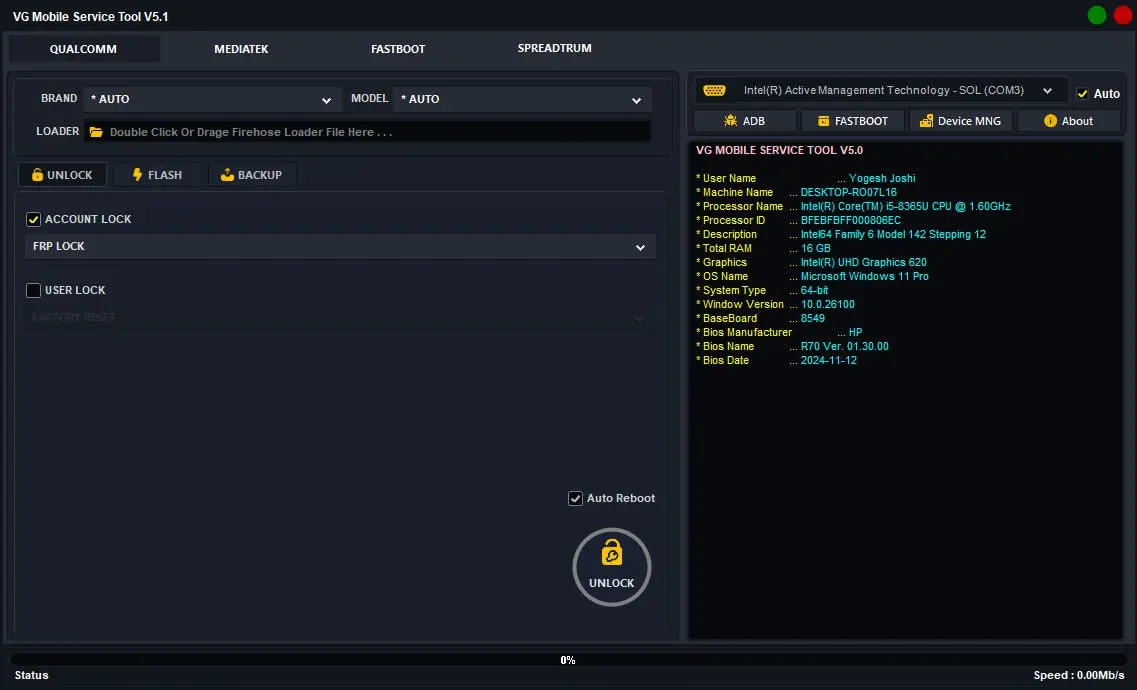Toggle the Auto port detection checkbox
1137x690 pixels.
(x=1082, y=93)
